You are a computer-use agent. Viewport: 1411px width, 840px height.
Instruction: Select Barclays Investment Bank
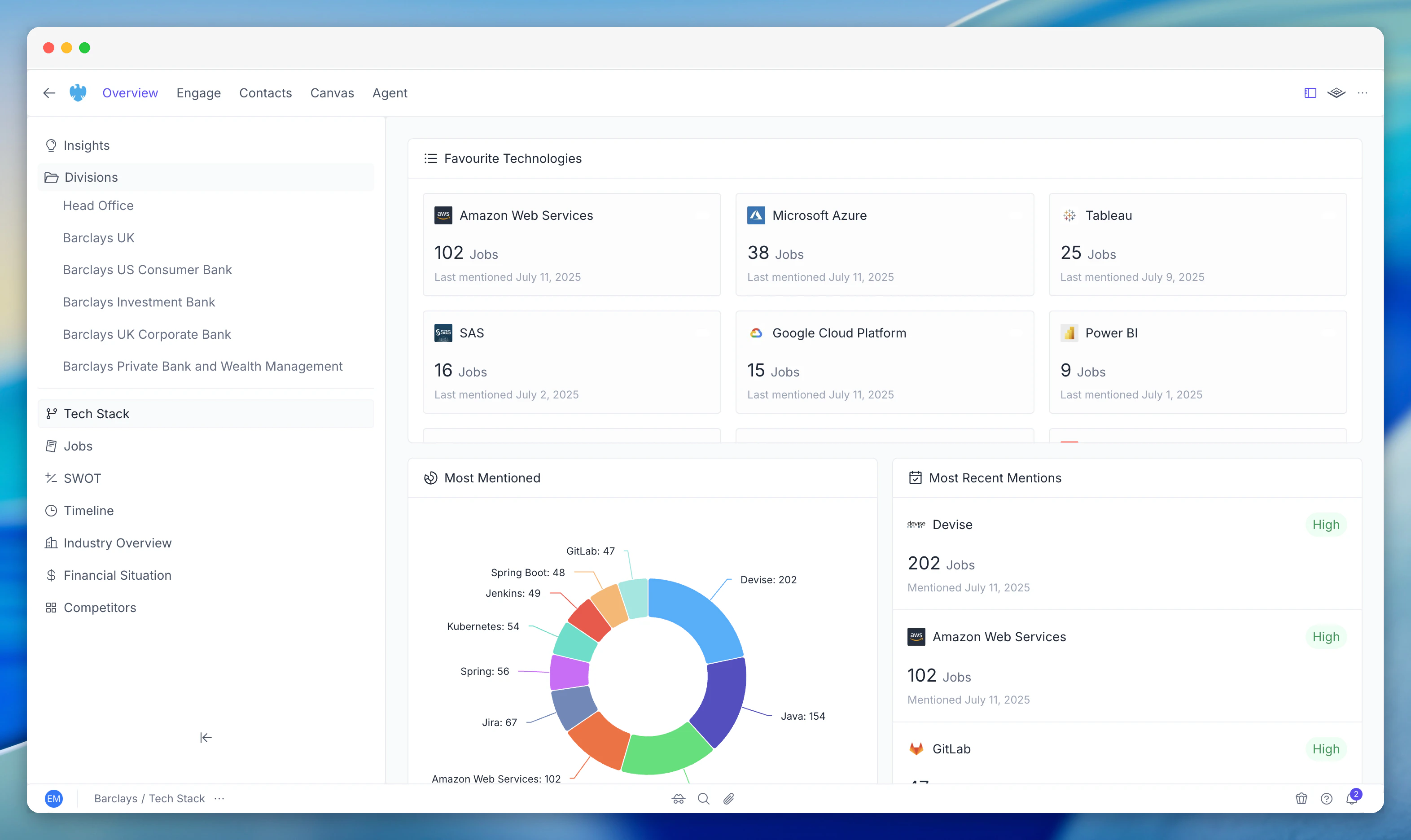tap(139, 302)
